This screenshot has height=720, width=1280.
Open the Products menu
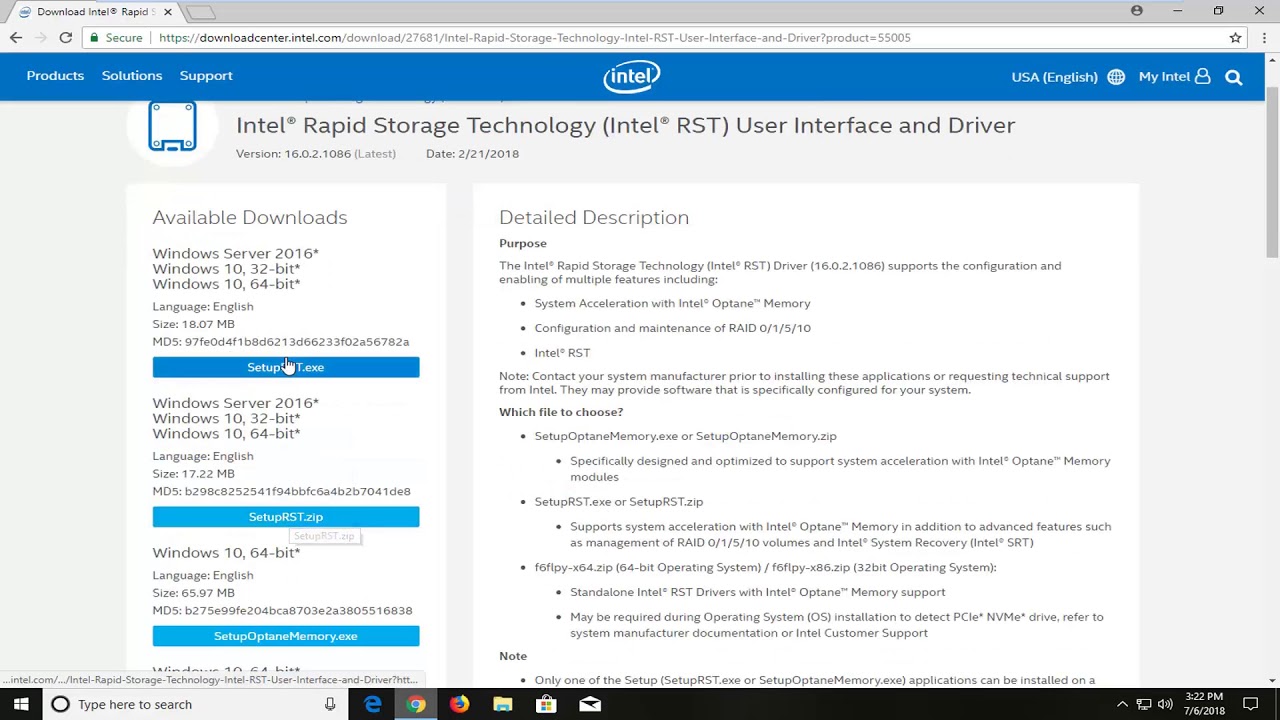click(x=55, y=76)
